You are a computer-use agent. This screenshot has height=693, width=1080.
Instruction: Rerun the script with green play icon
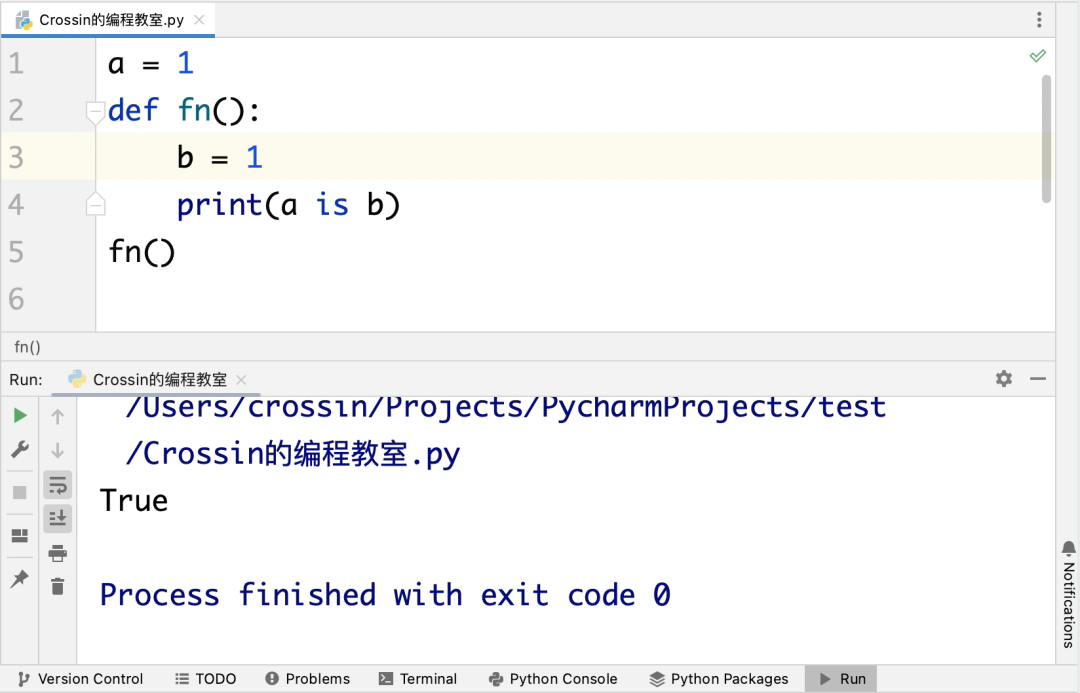point(20,415)
